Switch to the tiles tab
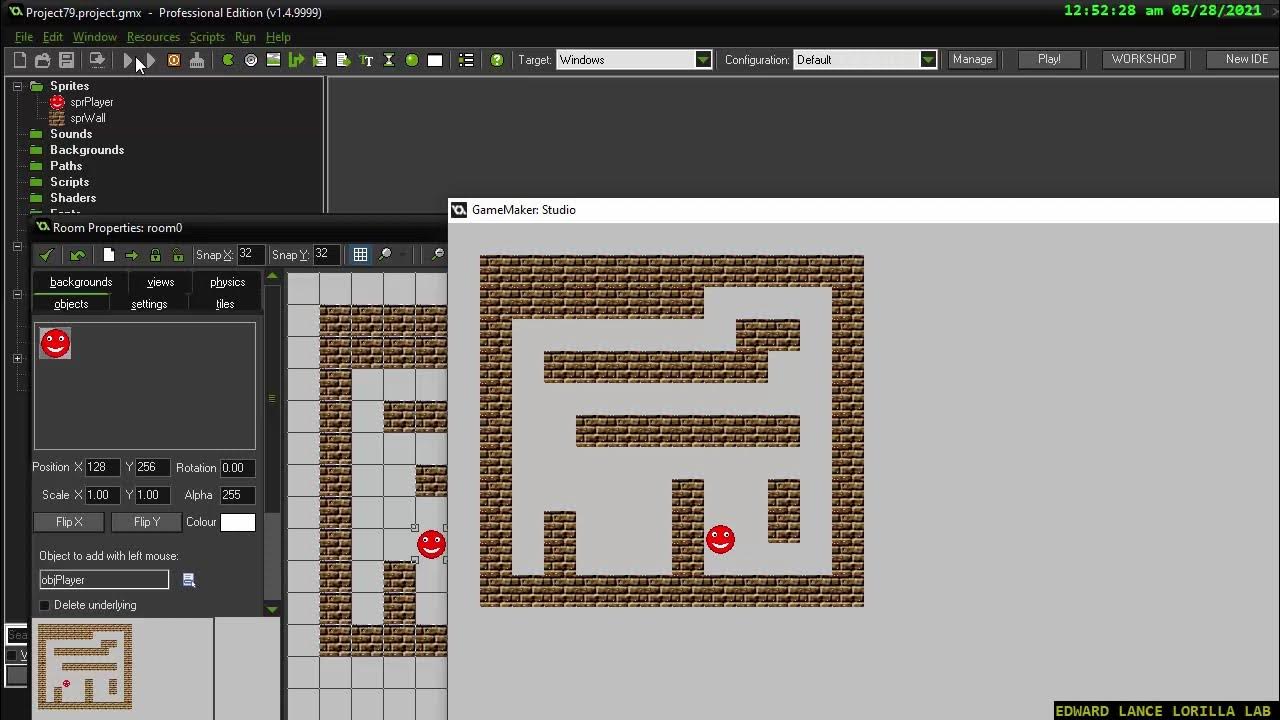Screen dimensions: 1280x720 pyautogui.click(x=225, y=304)
